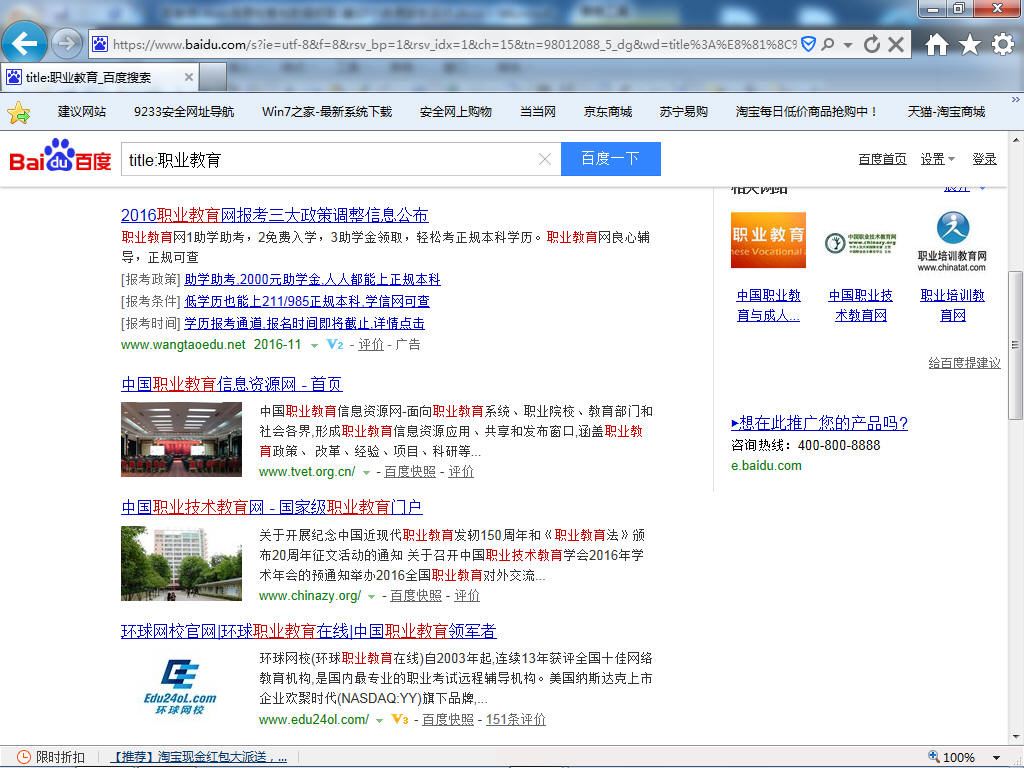Expand the dropdown arrow after www.edu24ol.com
Image resolution: width=1024 pixels, height=768 pixels.
coord(379,720)
